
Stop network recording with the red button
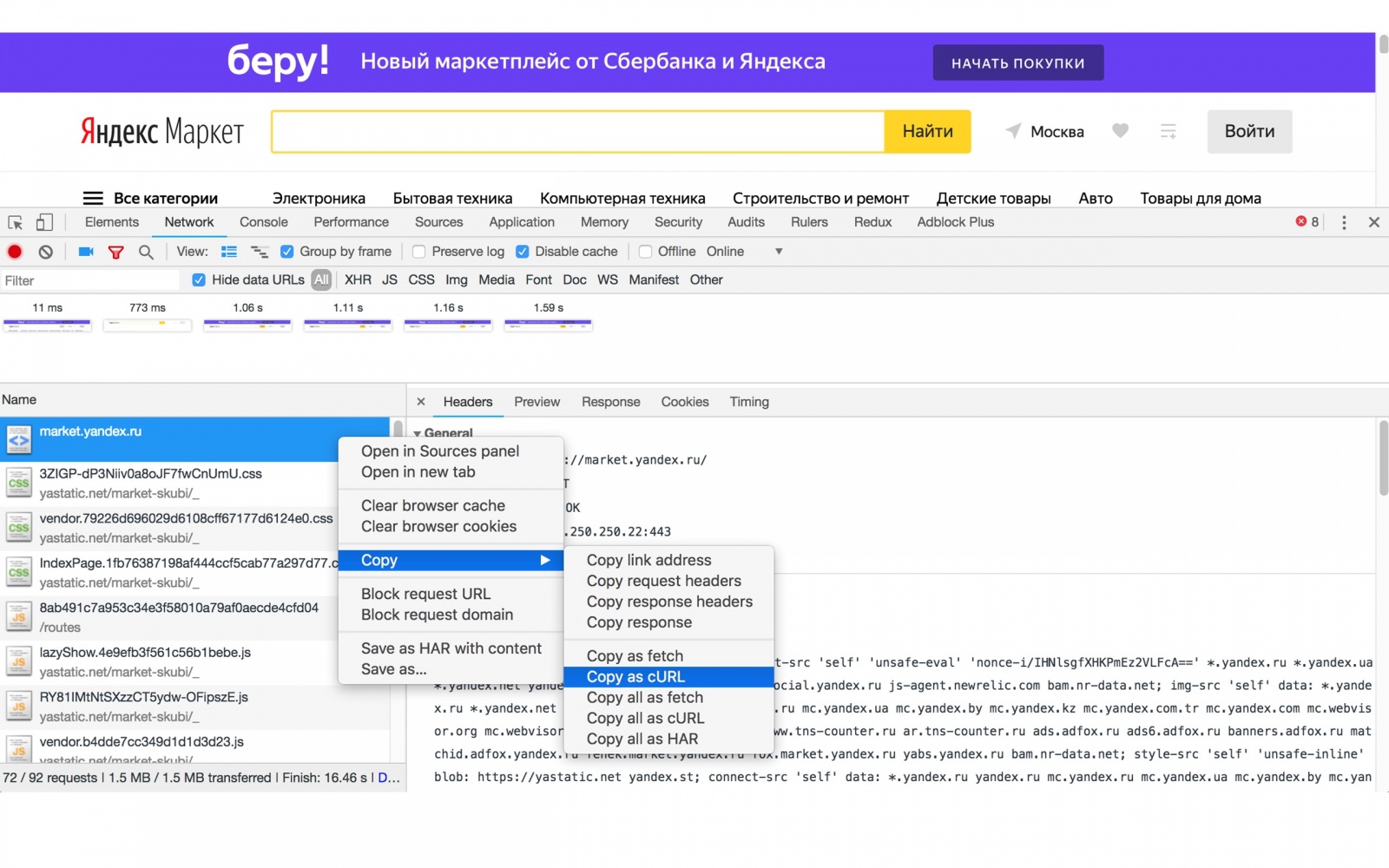[15, 252]
